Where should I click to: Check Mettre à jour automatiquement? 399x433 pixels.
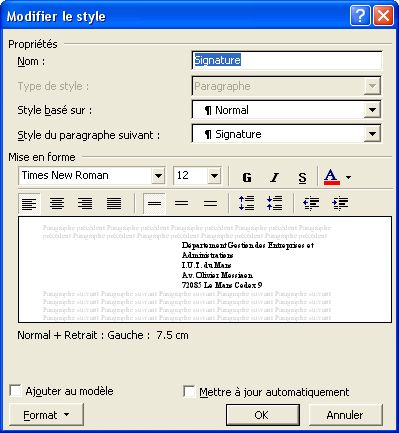[x=189, y=391]
